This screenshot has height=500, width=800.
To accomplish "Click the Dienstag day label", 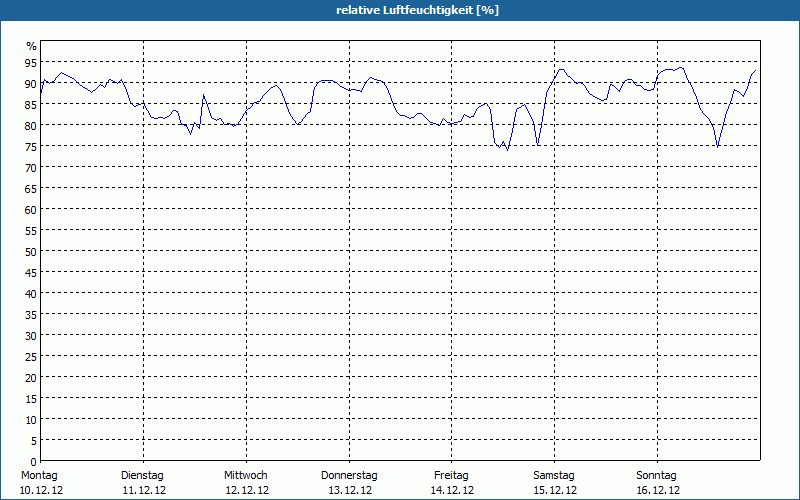I will pyautogui.click(x=142, y=475).
